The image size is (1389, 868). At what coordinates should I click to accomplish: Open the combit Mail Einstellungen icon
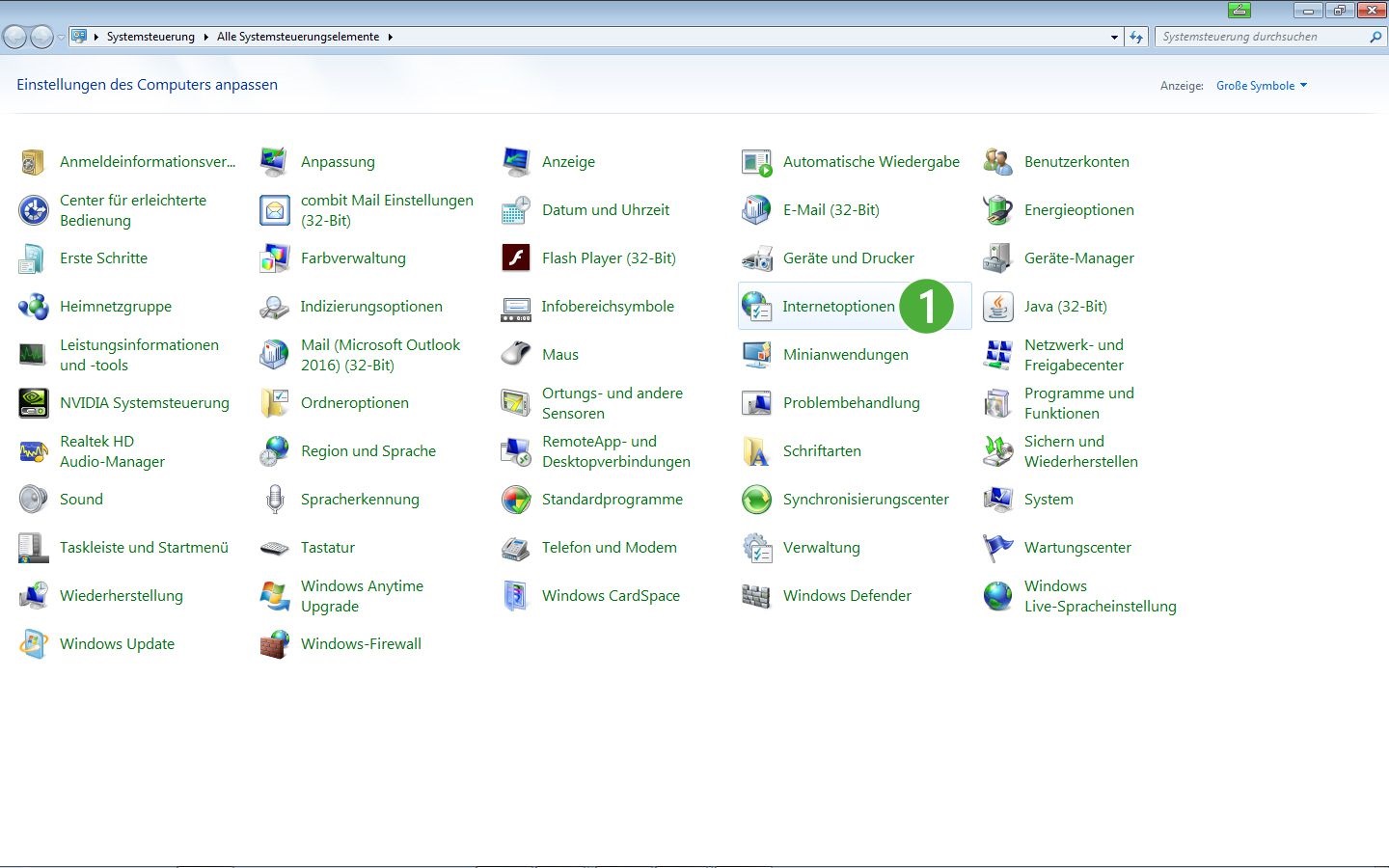pos(274,210)
